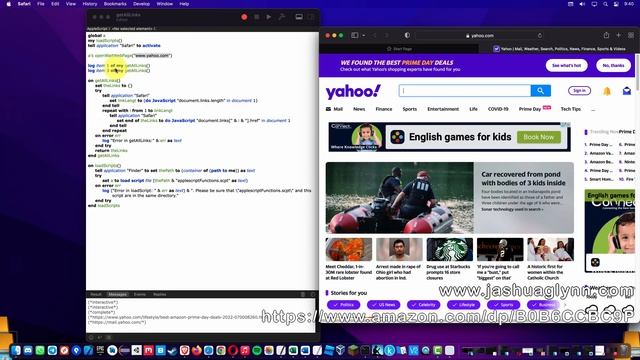Open Finance in Yahoo navigation
The height and width of the screenshot is (360, 640).
point(384,109)
